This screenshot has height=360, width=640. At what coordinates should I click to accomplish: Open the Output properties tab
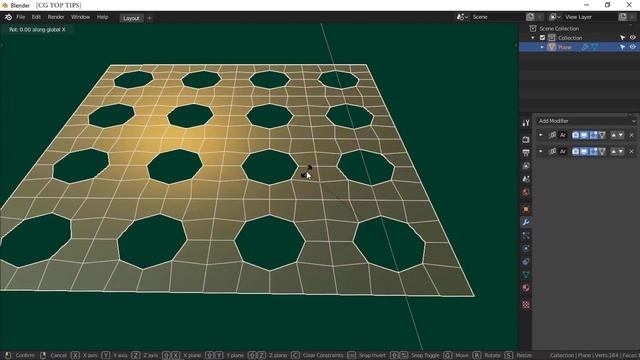pyautogui.click(x=526, y=153)
